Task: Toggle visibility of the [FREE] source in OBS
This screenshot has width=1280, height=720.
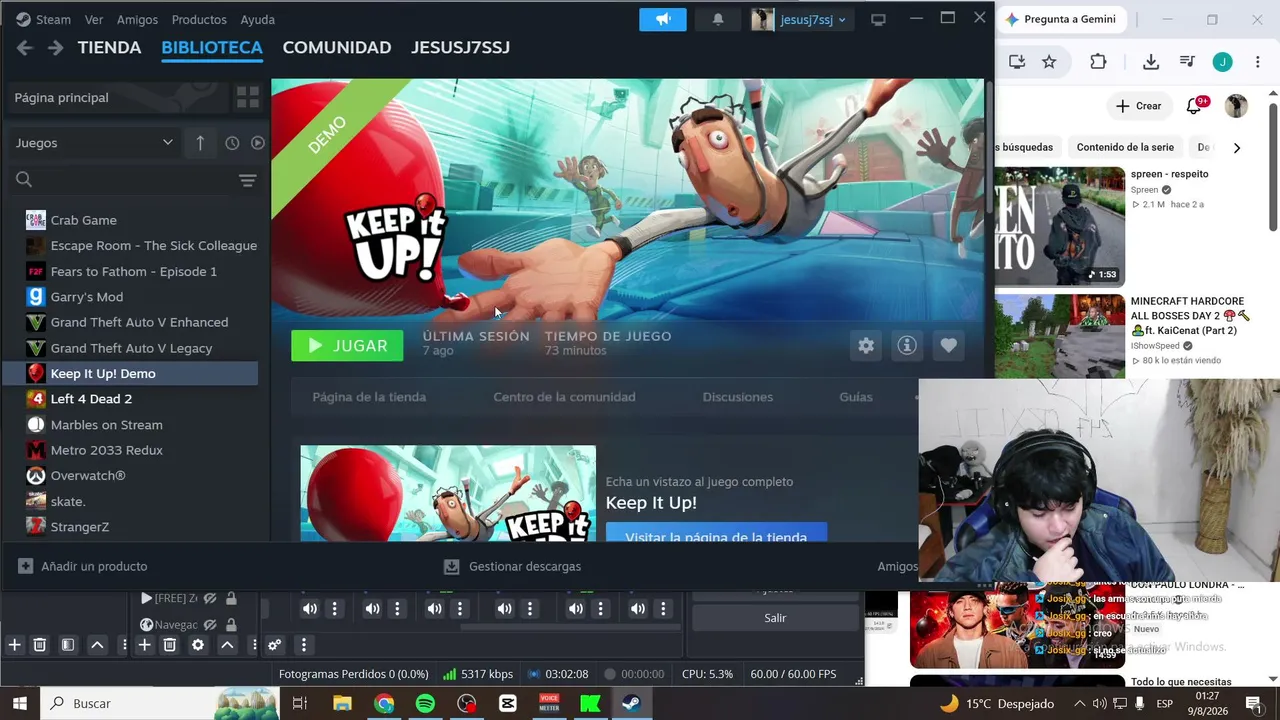Action: (x=210, y=598)
